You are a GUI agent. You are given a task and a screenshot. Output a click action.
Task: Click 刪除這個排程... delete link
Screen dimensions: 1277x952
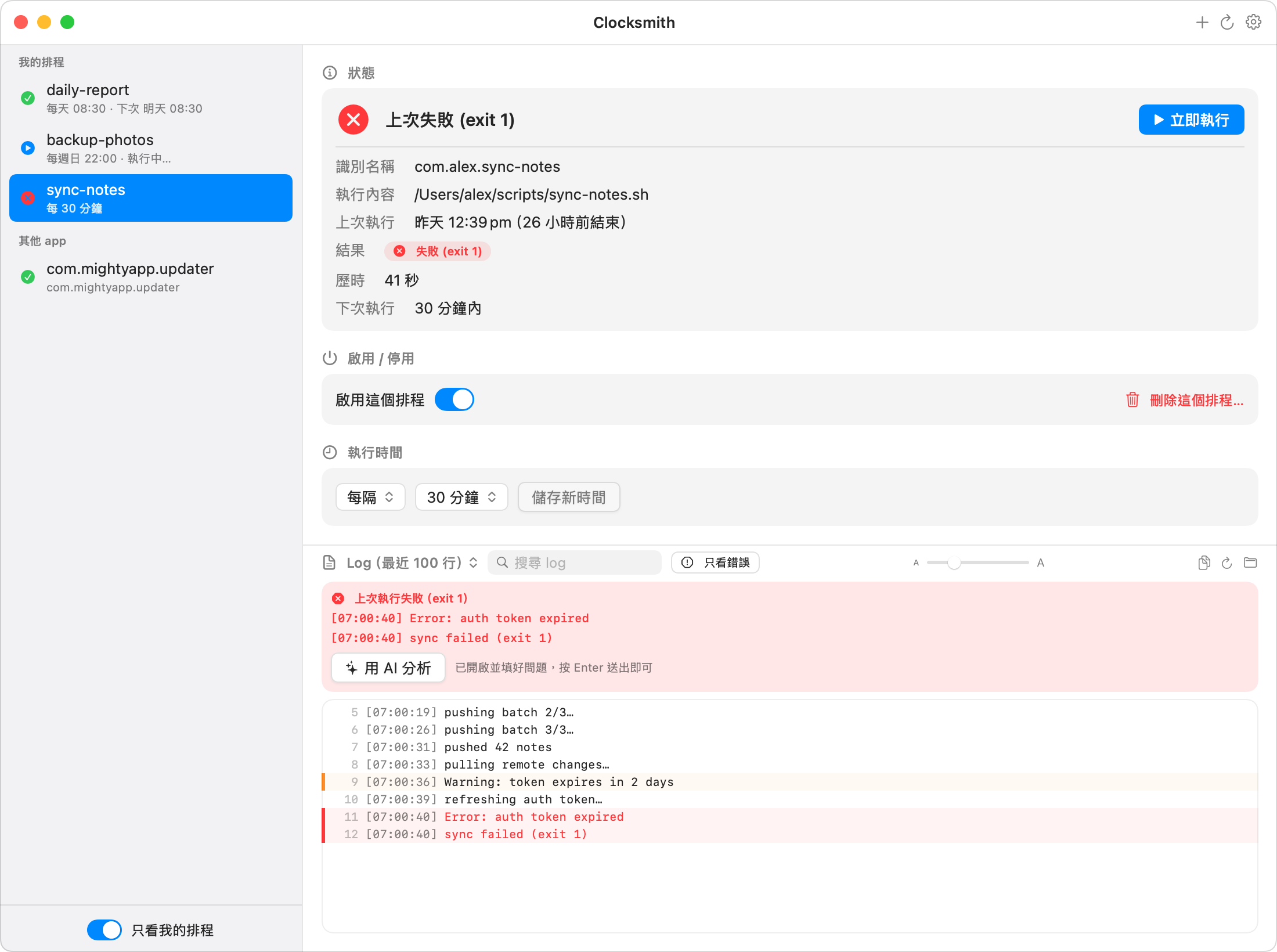pyautogui.click(x=1185, y=400)
